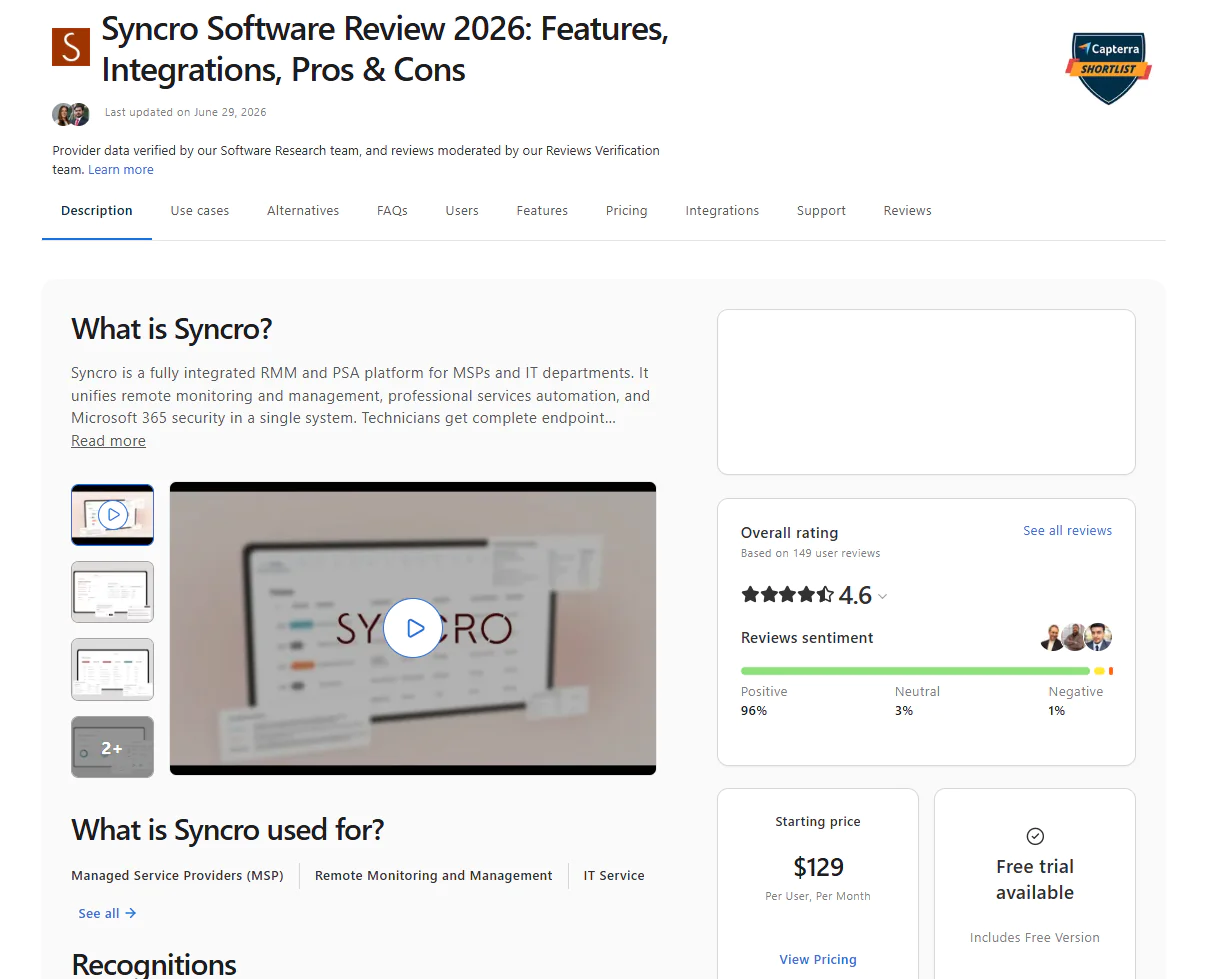
Task: Open the Use cases tab
Action: (x=200, y=211)
